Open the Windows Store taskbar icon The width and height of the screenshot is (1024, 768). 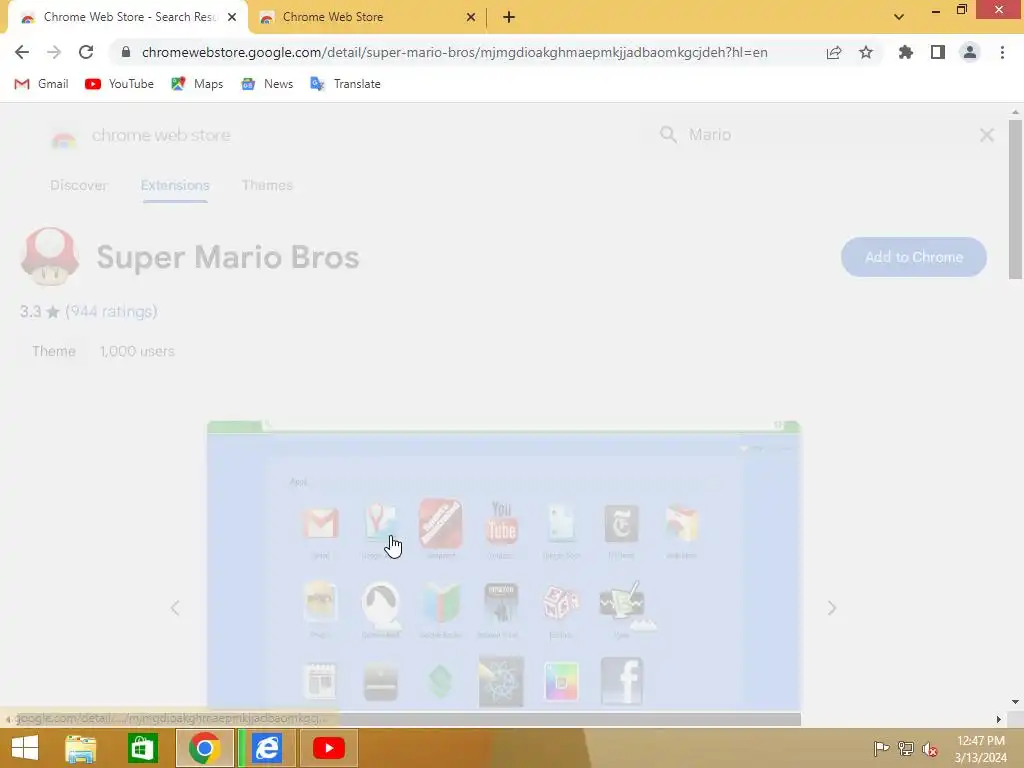coord(142,748)
